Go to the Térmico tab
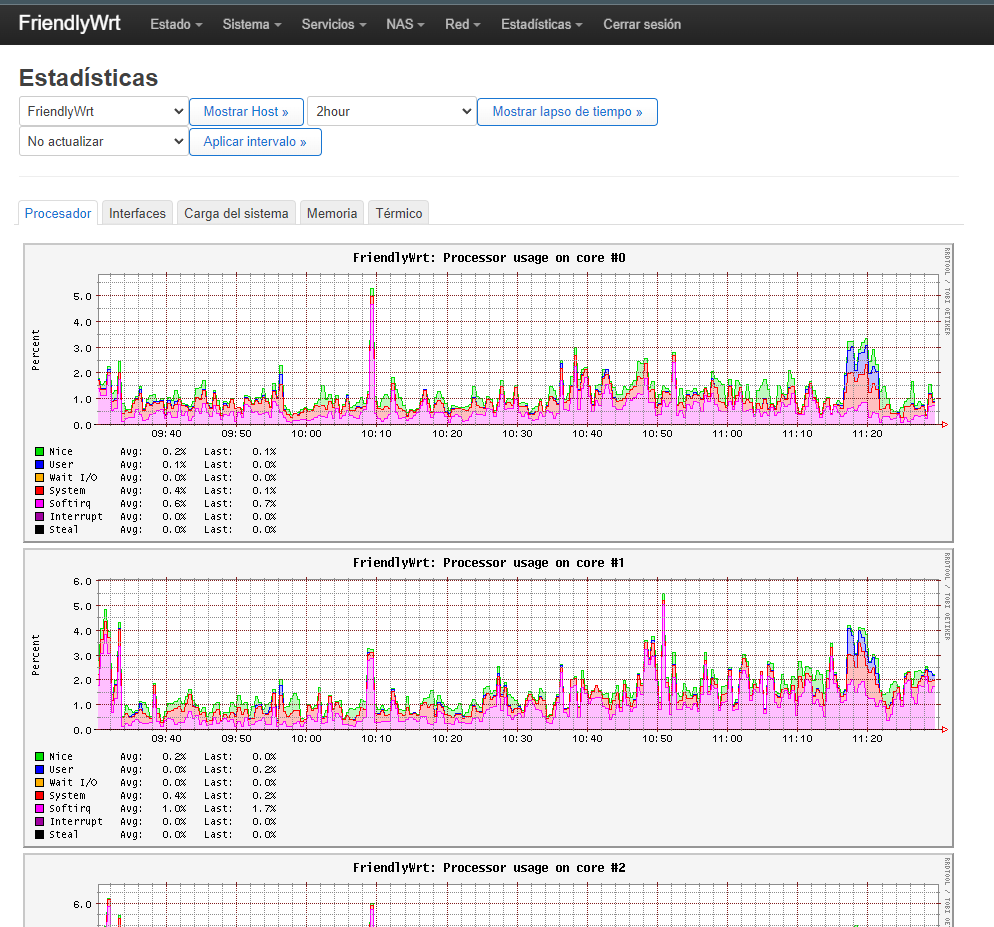The height and width of the screenshot is (927, 994). (399, 213)
